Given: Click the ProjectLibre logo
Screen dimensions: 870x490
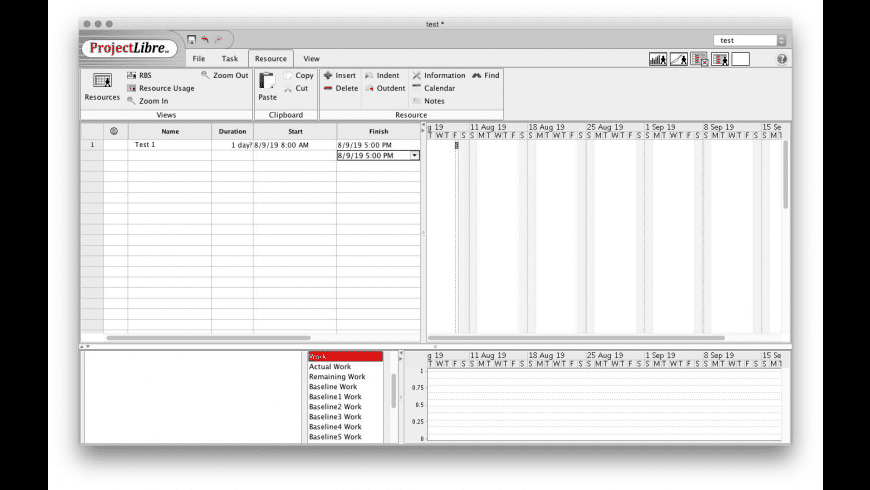Looking at the screenshot, I should click(129, 48).
